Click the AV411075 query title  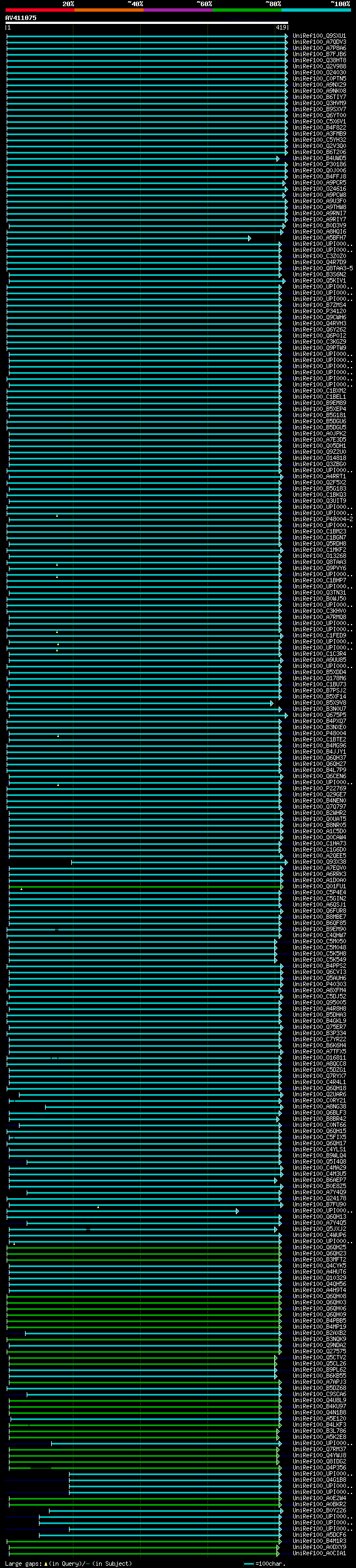click(21, 18)
